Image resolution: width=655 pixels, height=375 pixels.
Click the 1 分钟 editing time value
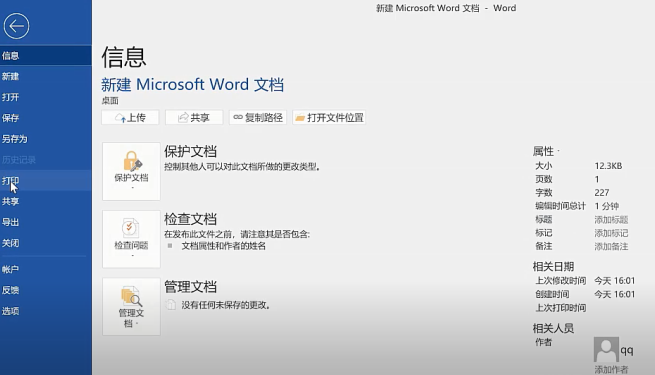(x=607, y=206)
